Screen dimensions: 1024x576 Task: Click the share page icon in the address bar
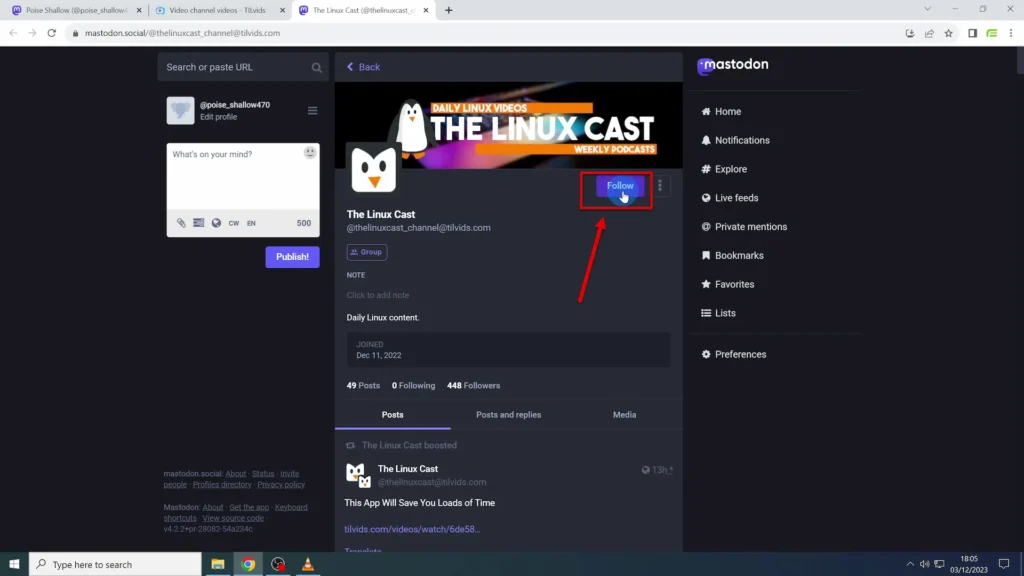click(929, 33)
